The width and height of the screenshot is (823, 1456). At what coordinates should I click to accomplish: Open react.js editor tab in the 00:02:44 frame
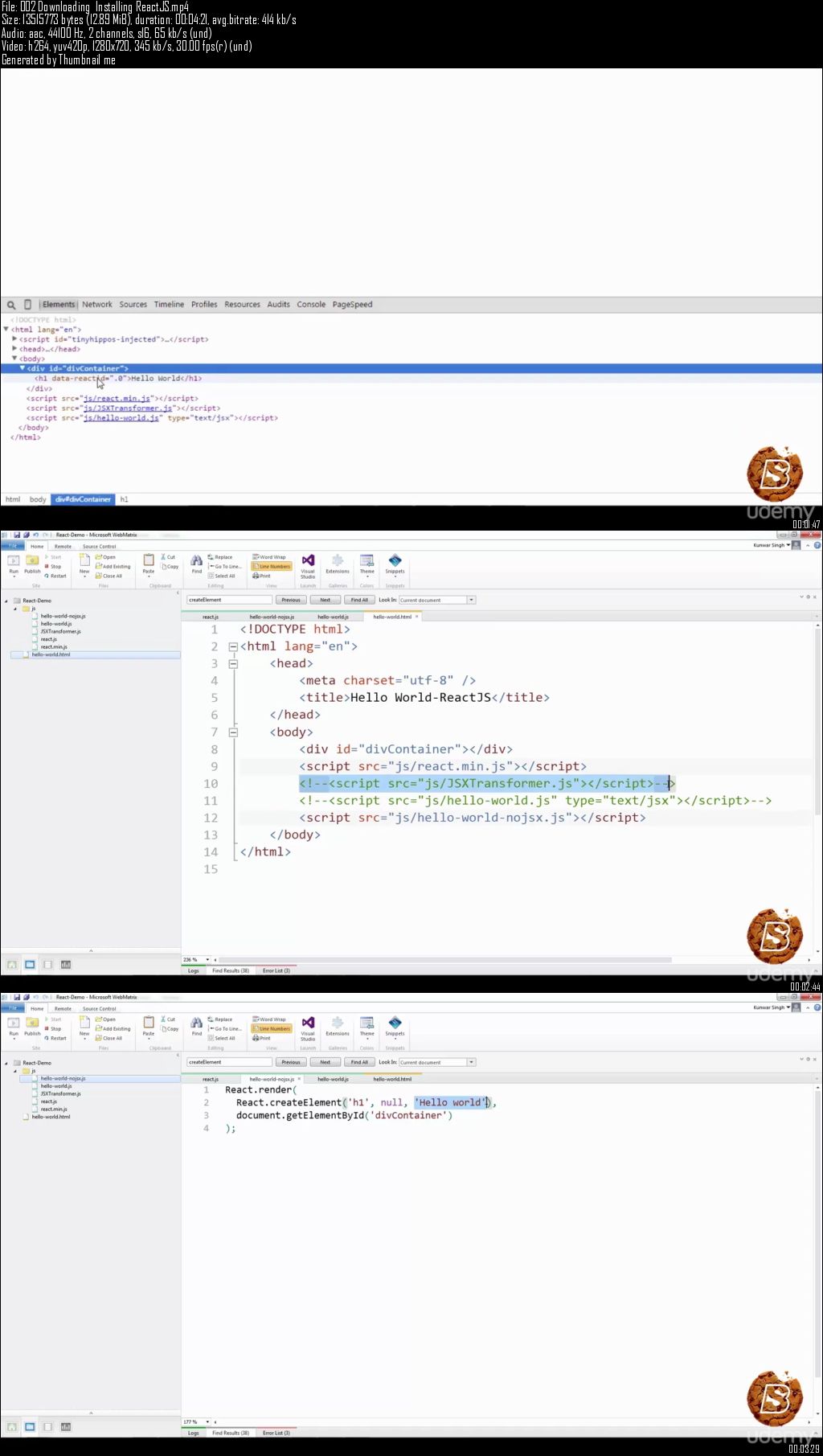(x=211, y=617)
